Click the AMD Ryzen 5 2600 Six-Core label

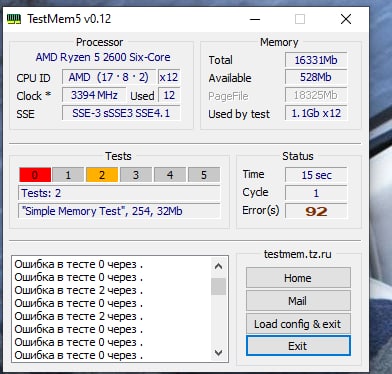(x=103, y=57)
